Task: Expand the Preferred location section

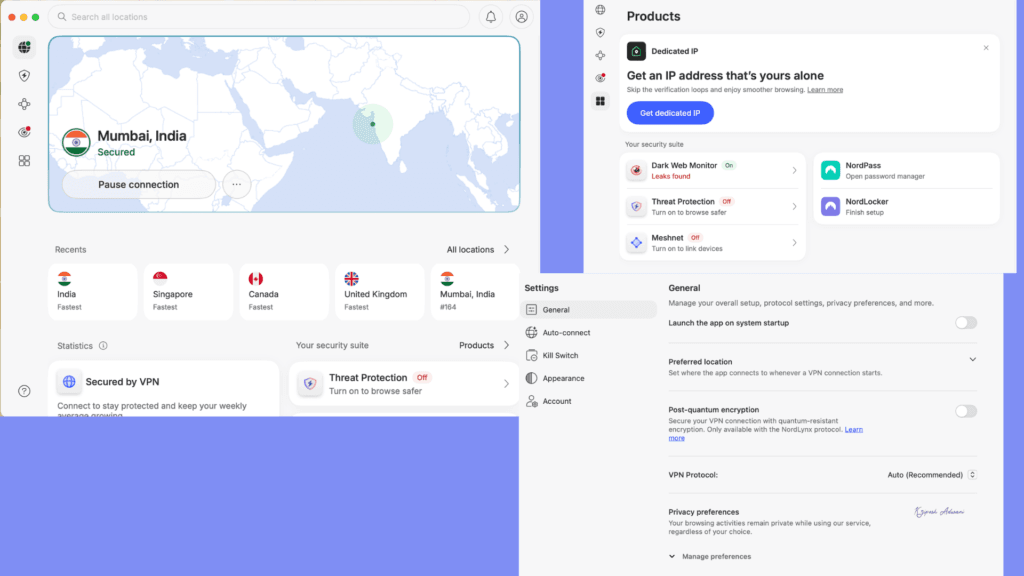Action: (x=972, y=360)
